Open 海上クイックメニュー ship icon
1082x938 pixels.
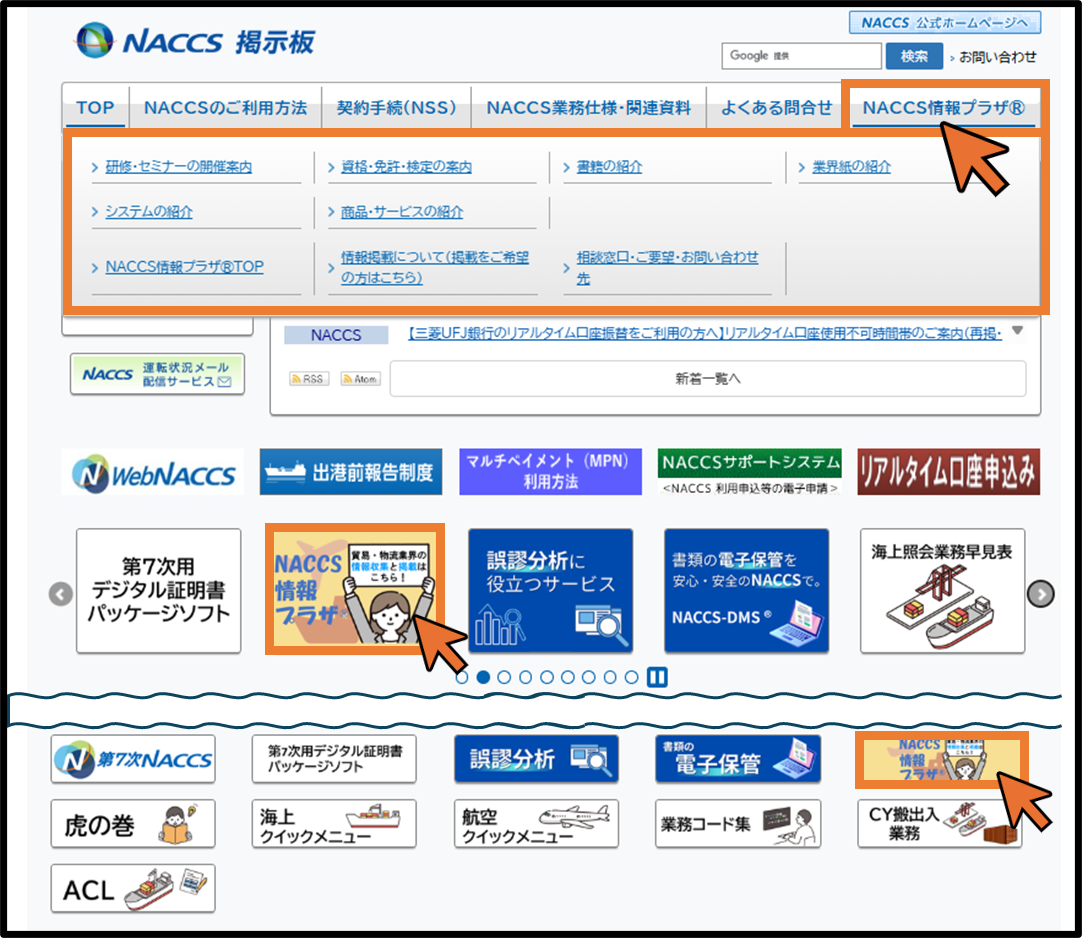click(334, 824)
